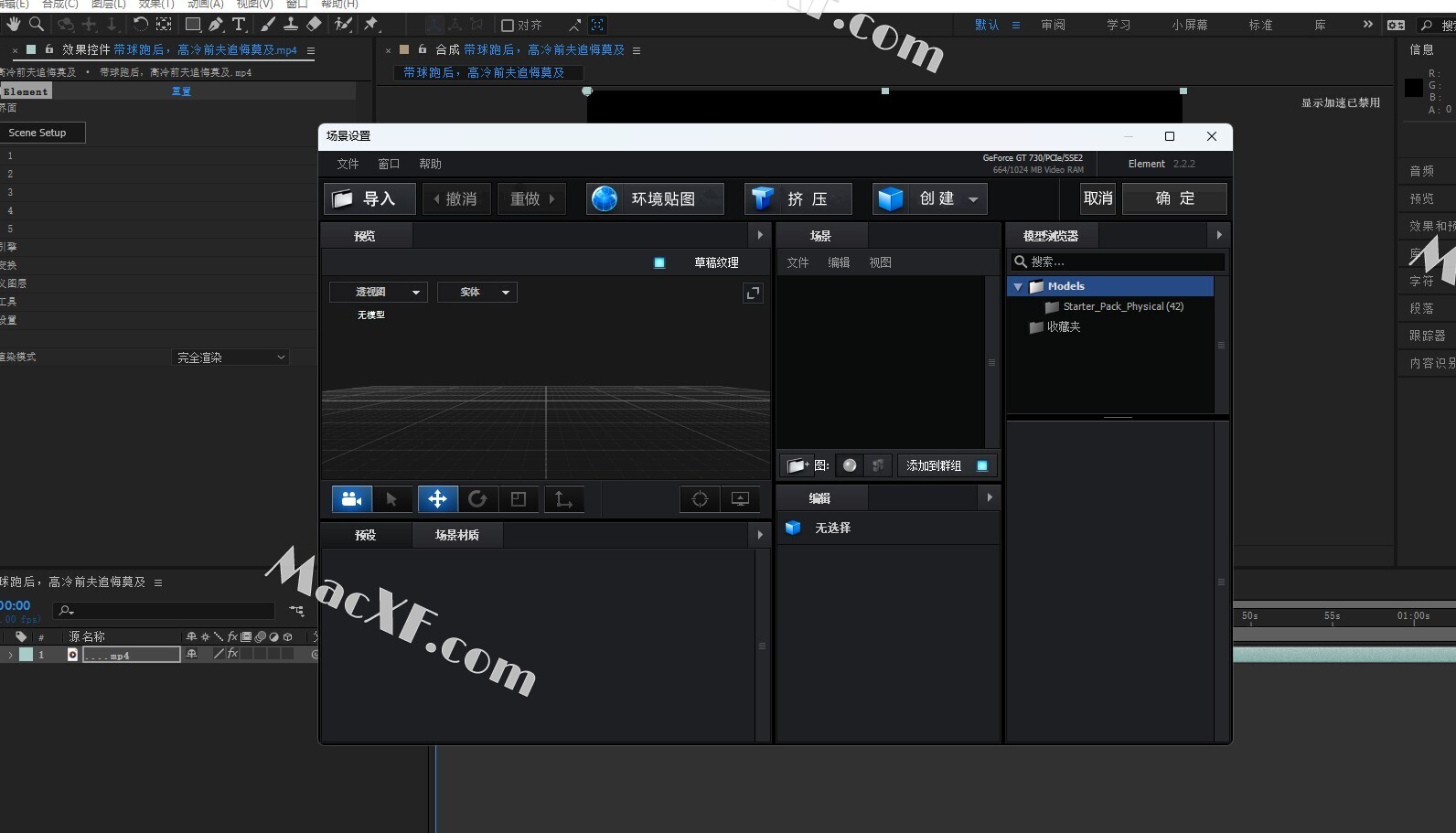The height and width of the screenshot is (833, 1456).
Task: Click the arrow selection tool in preview
Action: tap(391, 499)
